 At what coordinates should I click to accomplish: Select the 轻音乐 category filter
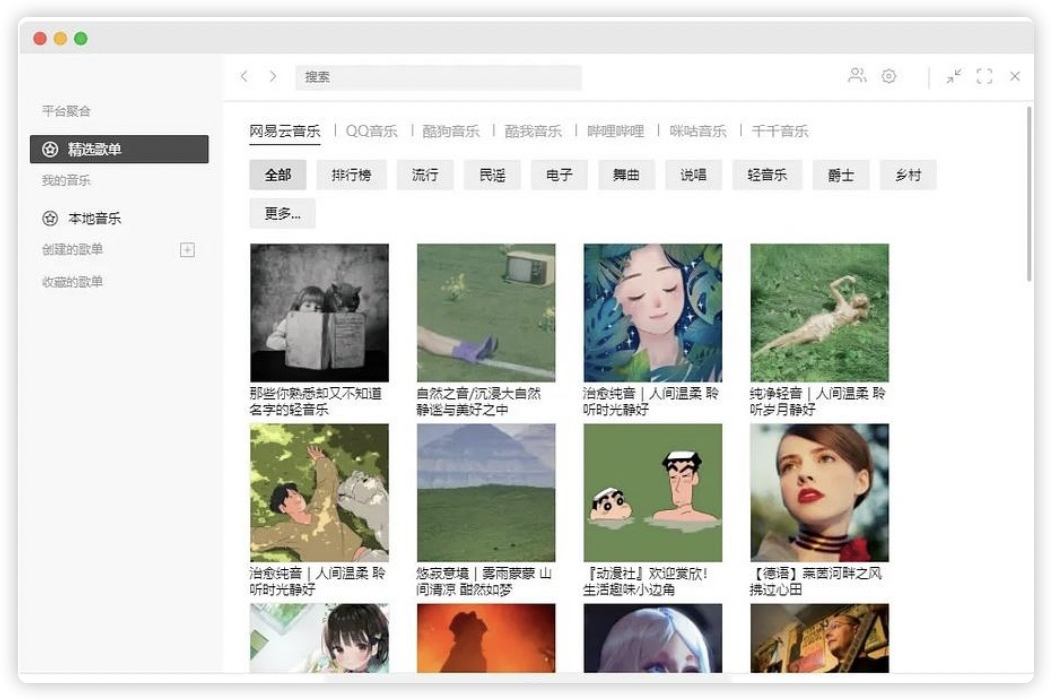(768, 175)
